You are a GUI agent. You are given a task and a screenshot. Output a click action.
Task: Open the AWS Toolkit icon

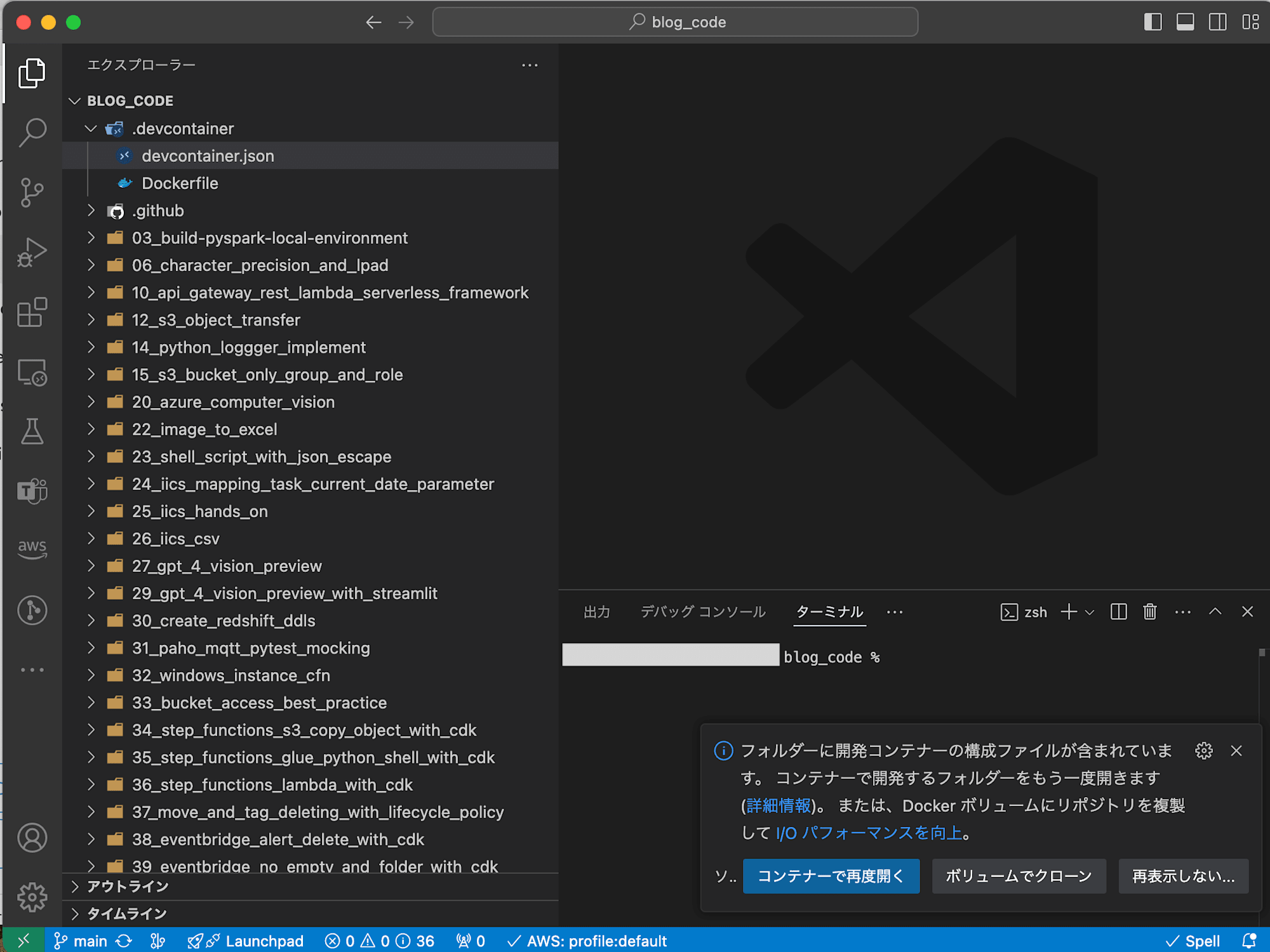tap(32, 549)
